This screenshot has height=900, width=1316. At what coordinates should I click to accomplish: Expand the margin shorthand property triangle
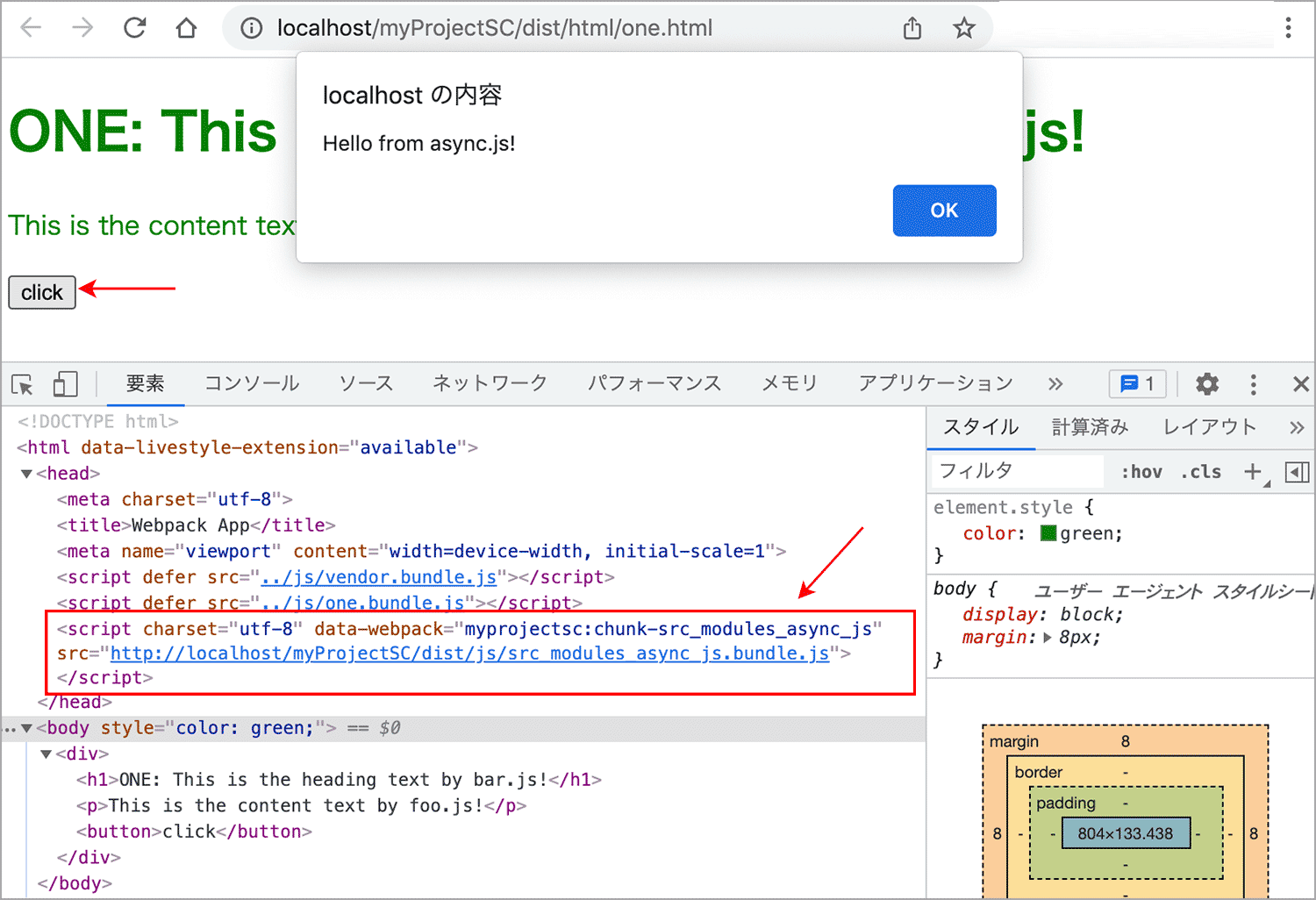(1048, 638)
